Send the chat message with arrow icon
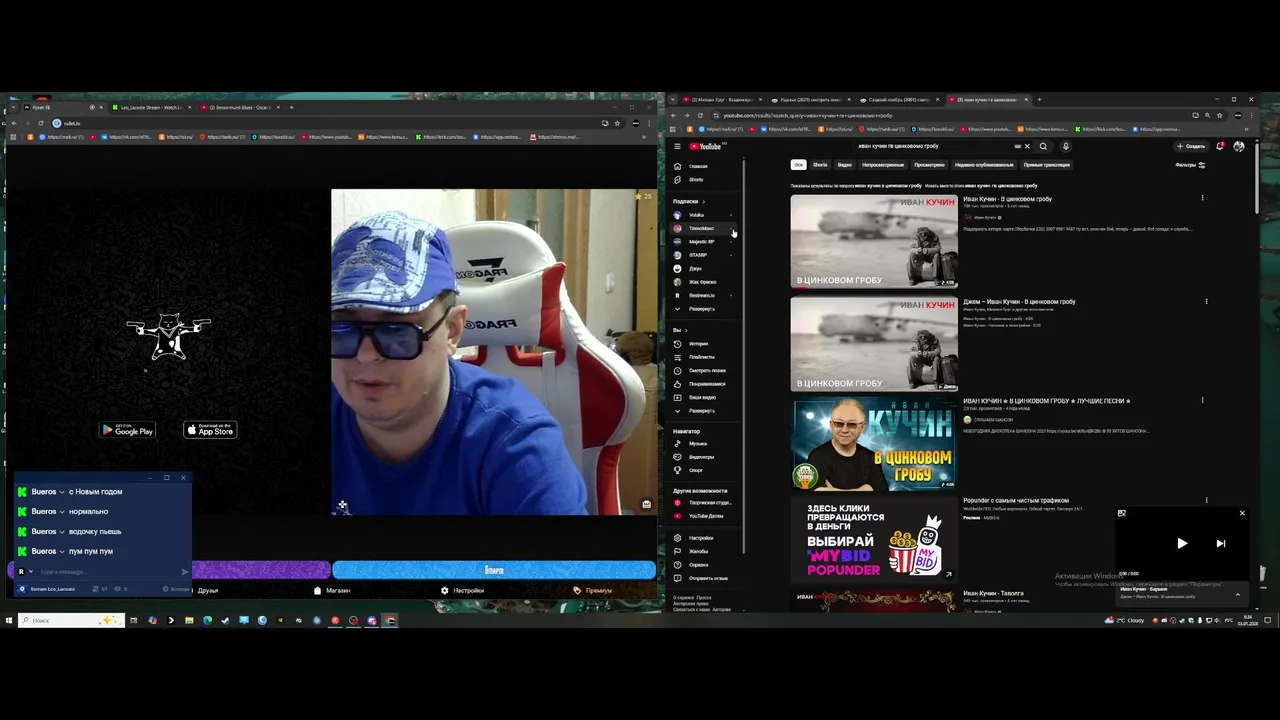Image resolution: width=1280 pixels, height=720 pixels. 184,572
